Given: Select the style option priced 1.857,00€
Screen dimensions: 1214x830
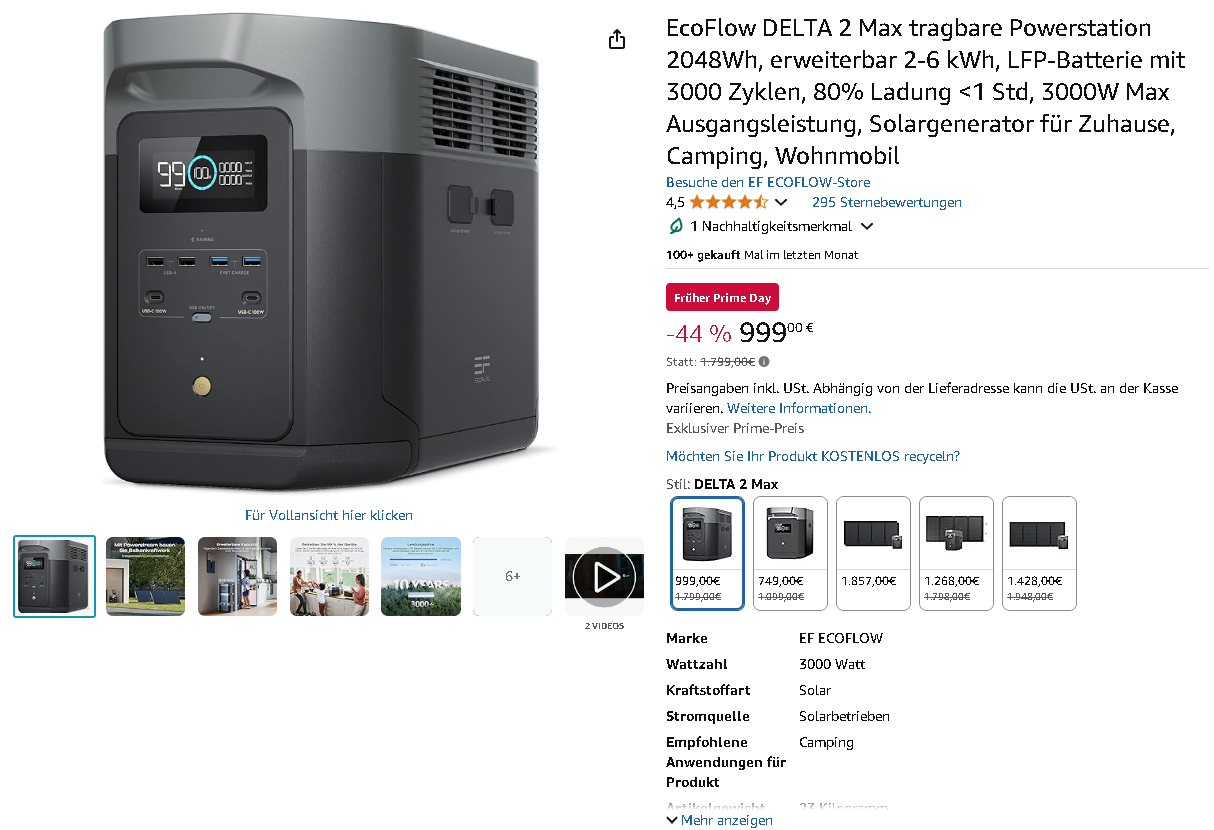Looking at the screenshot, I should (x=873, y=553).
